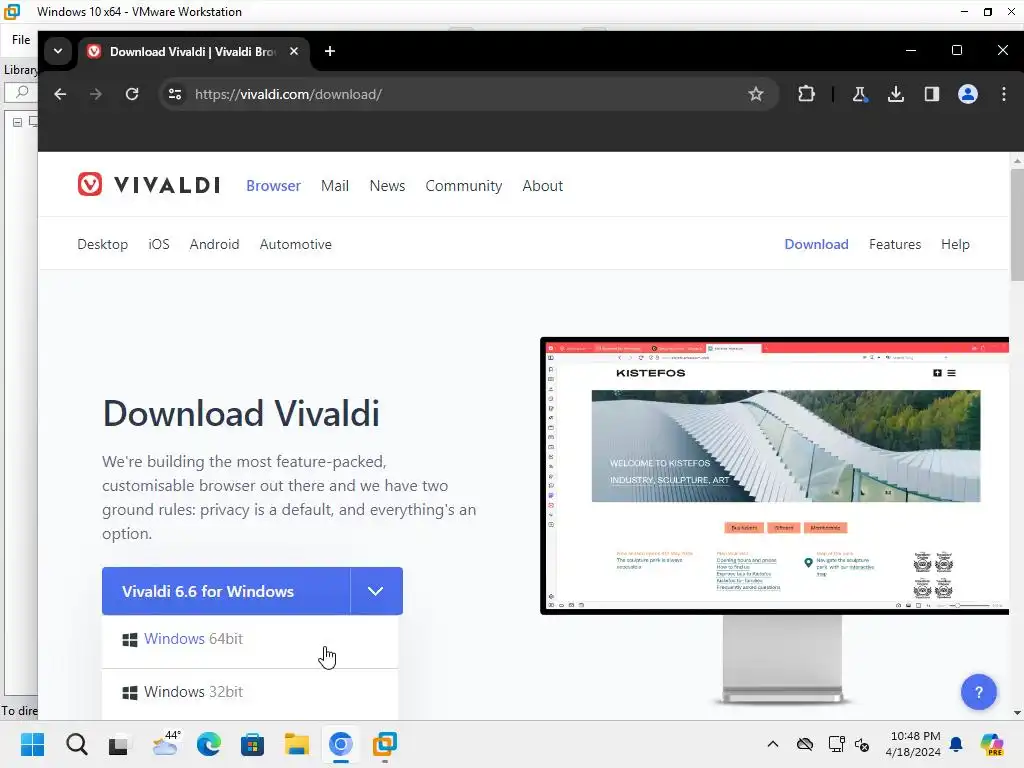Open the notifications bell icon
Image resolution: width=1024 pixels, height=768 pixels.
956,744
